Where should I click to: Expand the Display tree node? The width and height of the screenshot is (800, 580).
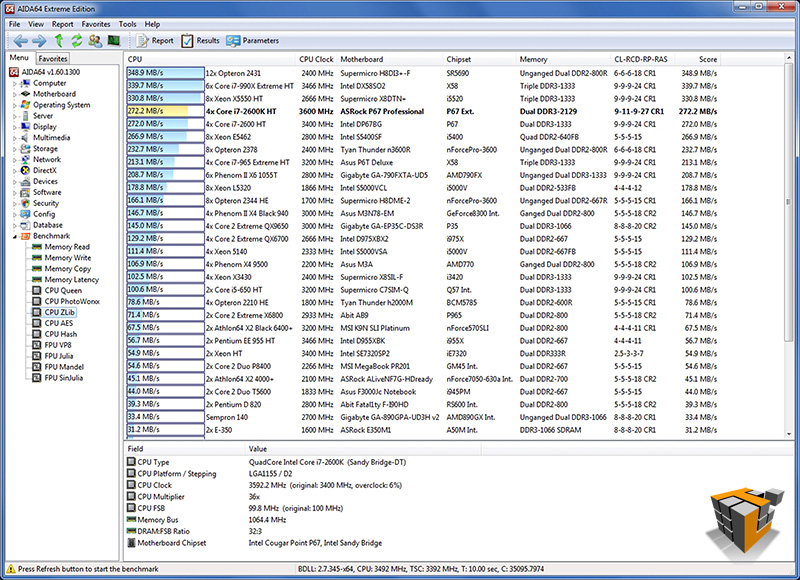point(15,127)
